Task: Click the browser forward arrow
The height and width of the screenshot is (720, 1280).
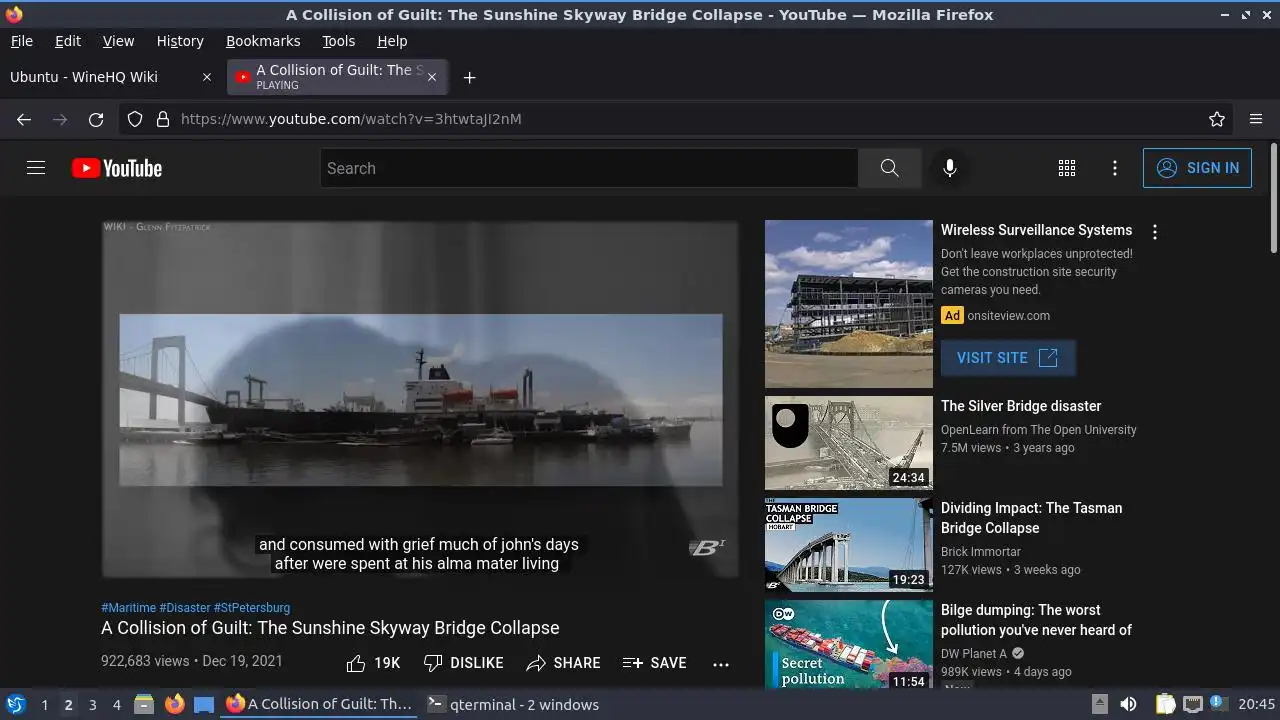Action: [x=60, y=119]
